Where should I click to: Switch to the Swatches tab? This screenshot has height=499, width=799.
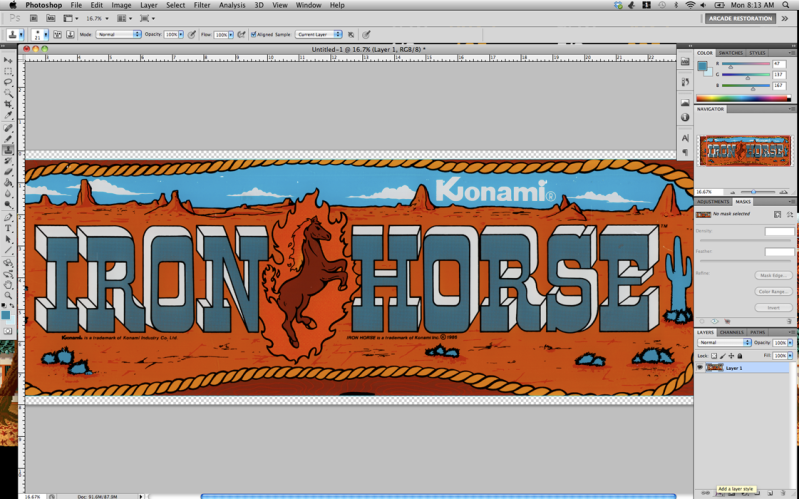click(x=731, y=53)
